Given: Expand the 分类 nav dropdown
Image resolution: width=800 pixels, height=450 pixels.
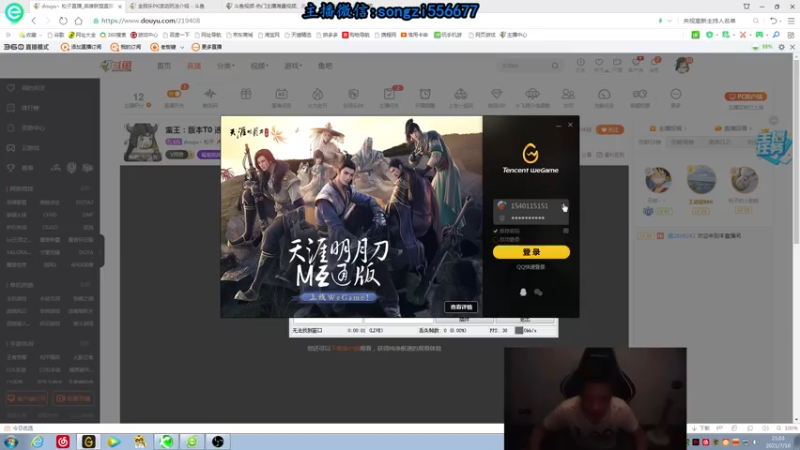Looking at the screenshot, I should point(226,66).
